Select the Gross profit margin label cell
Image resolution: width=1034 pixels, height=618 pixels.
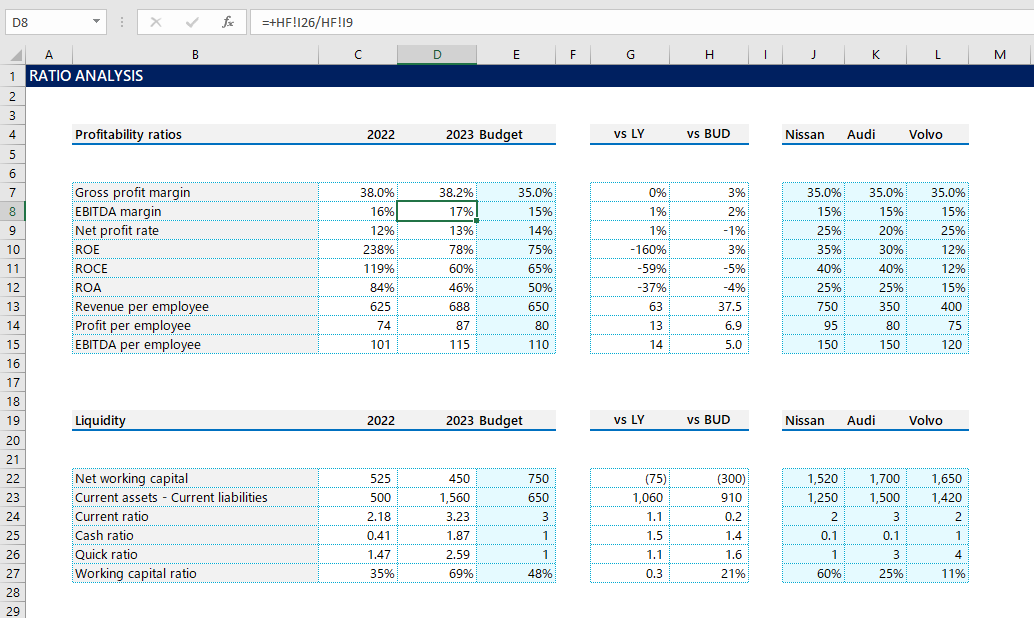[x=195, y=192]
